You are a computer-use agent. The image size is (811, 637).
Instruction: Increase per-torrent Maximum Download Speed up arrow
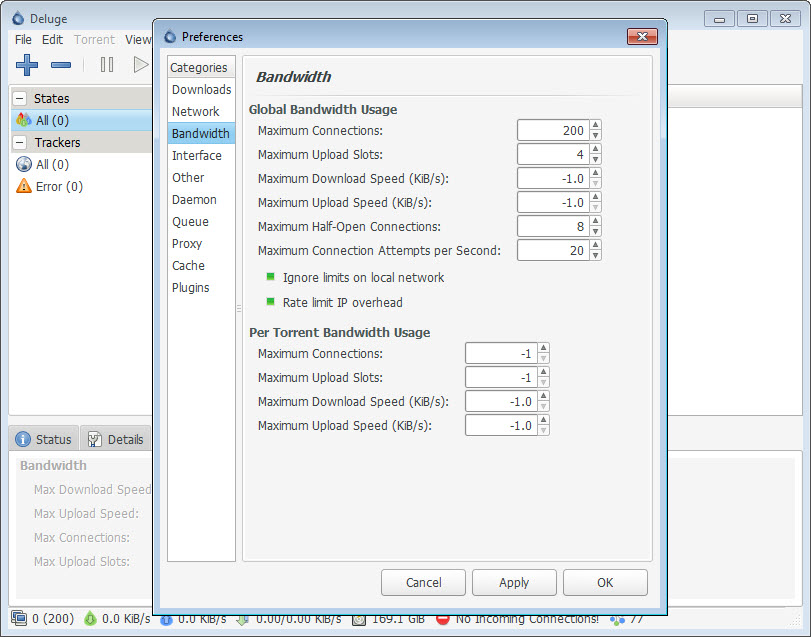pyautogui.click(x=543, y=396)
